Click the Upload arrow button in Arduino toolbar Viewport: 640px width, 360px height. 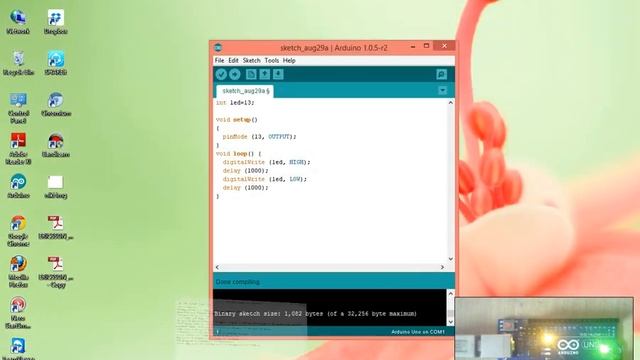coord(235,74)
